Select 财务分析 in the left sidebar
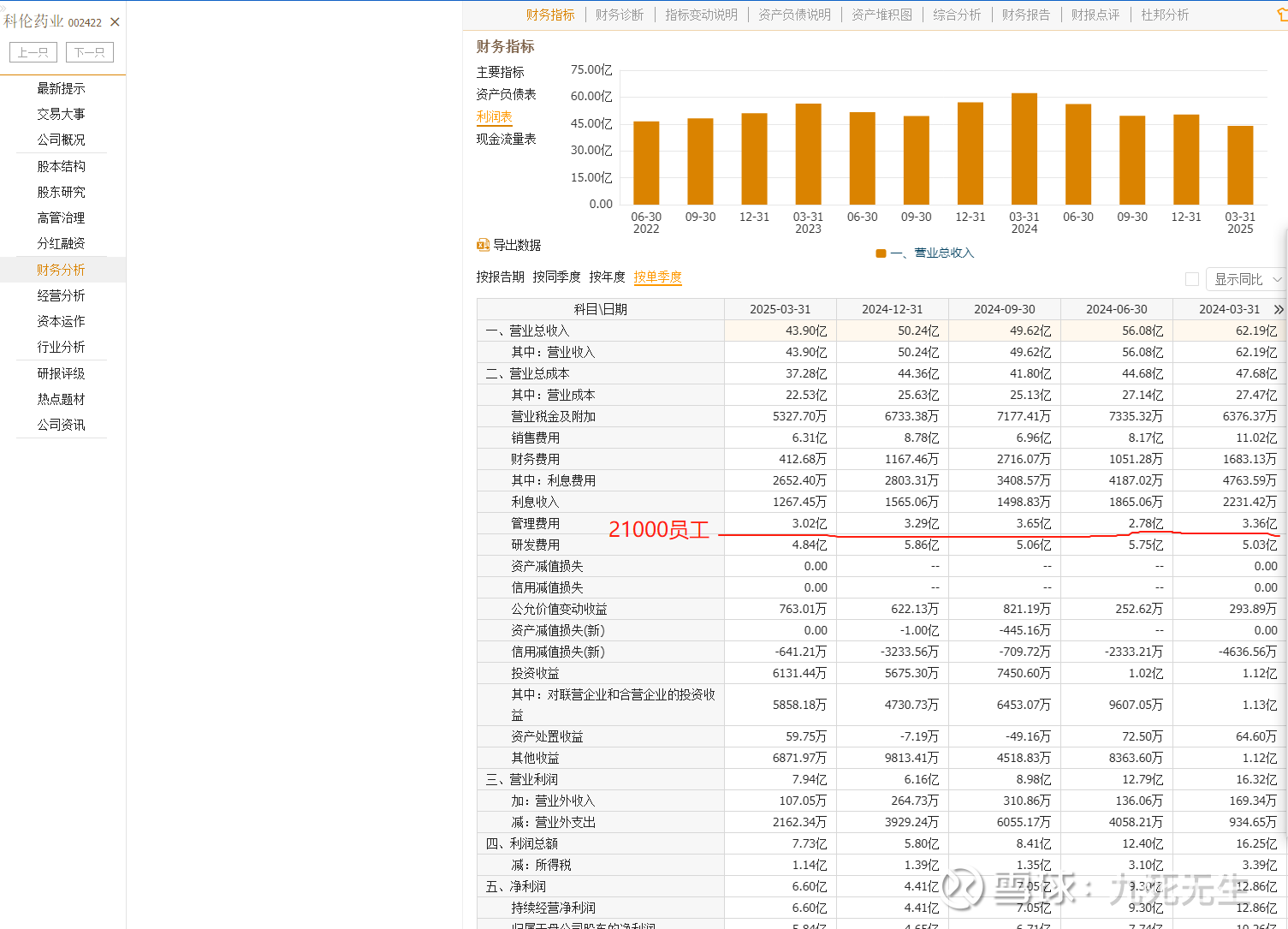The width and height of the screenshot is (1288, 929). (x=62, y=270)
